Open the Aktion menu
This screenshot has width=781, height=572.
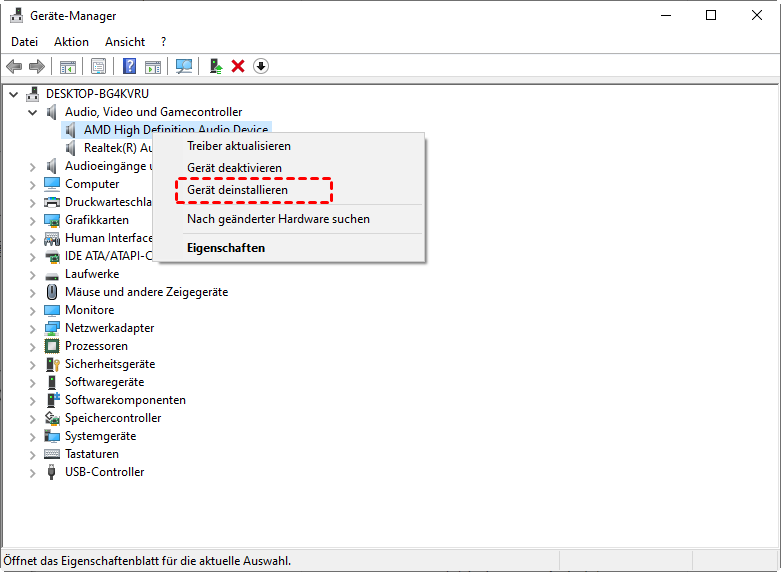(x=71, y=42)
